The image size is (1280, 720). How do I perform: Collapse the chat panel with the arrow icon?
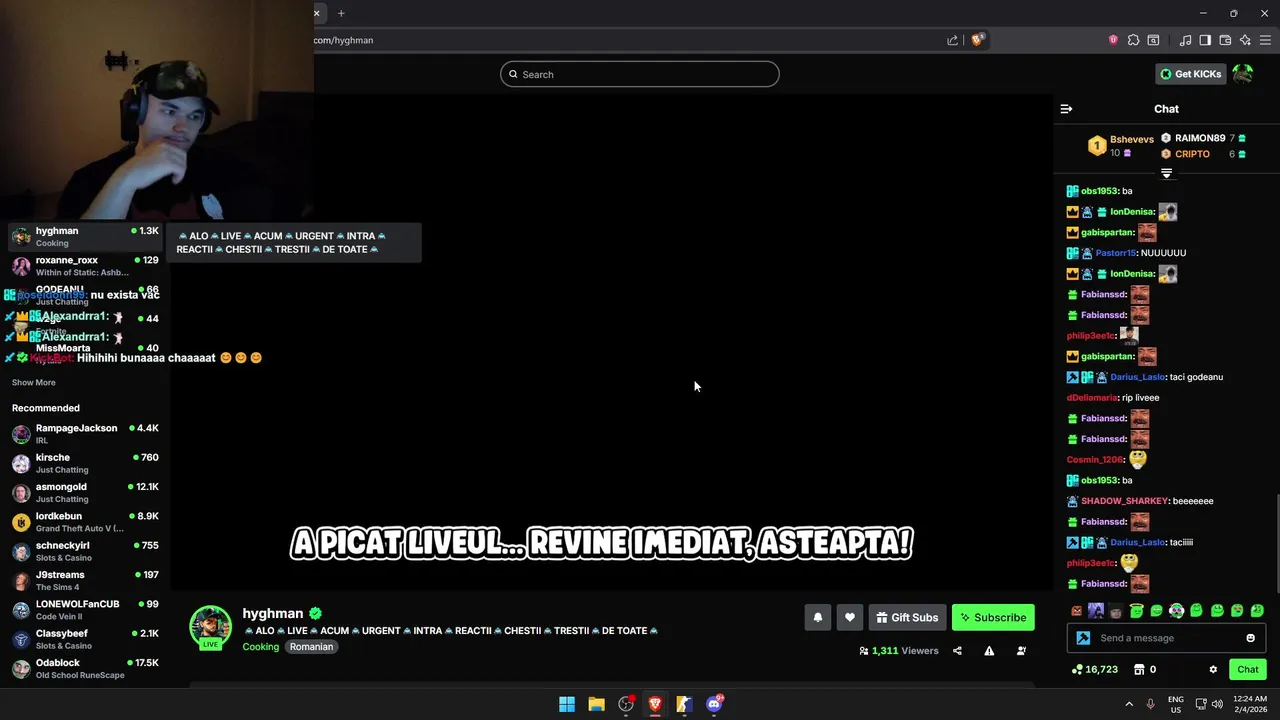pyautogui.click(x=1066, y=109)
